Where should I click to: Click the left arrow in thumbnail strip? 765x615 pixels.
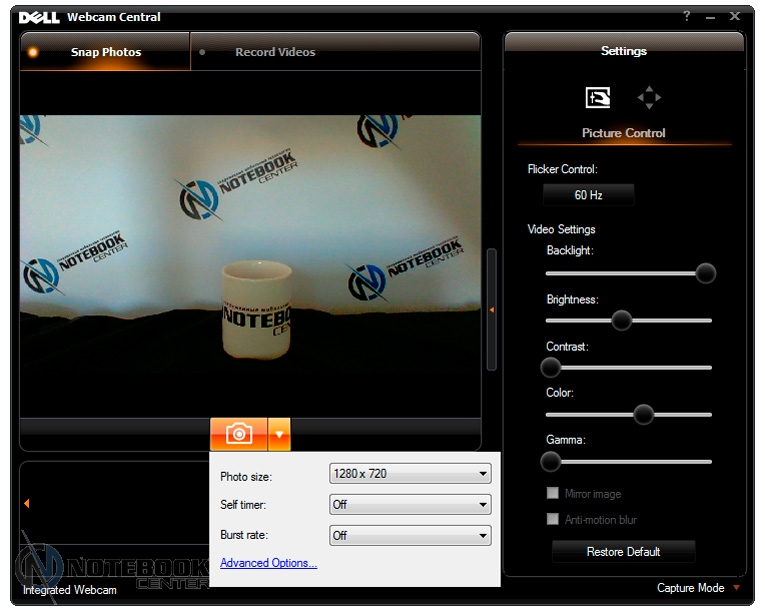[26, 504]
